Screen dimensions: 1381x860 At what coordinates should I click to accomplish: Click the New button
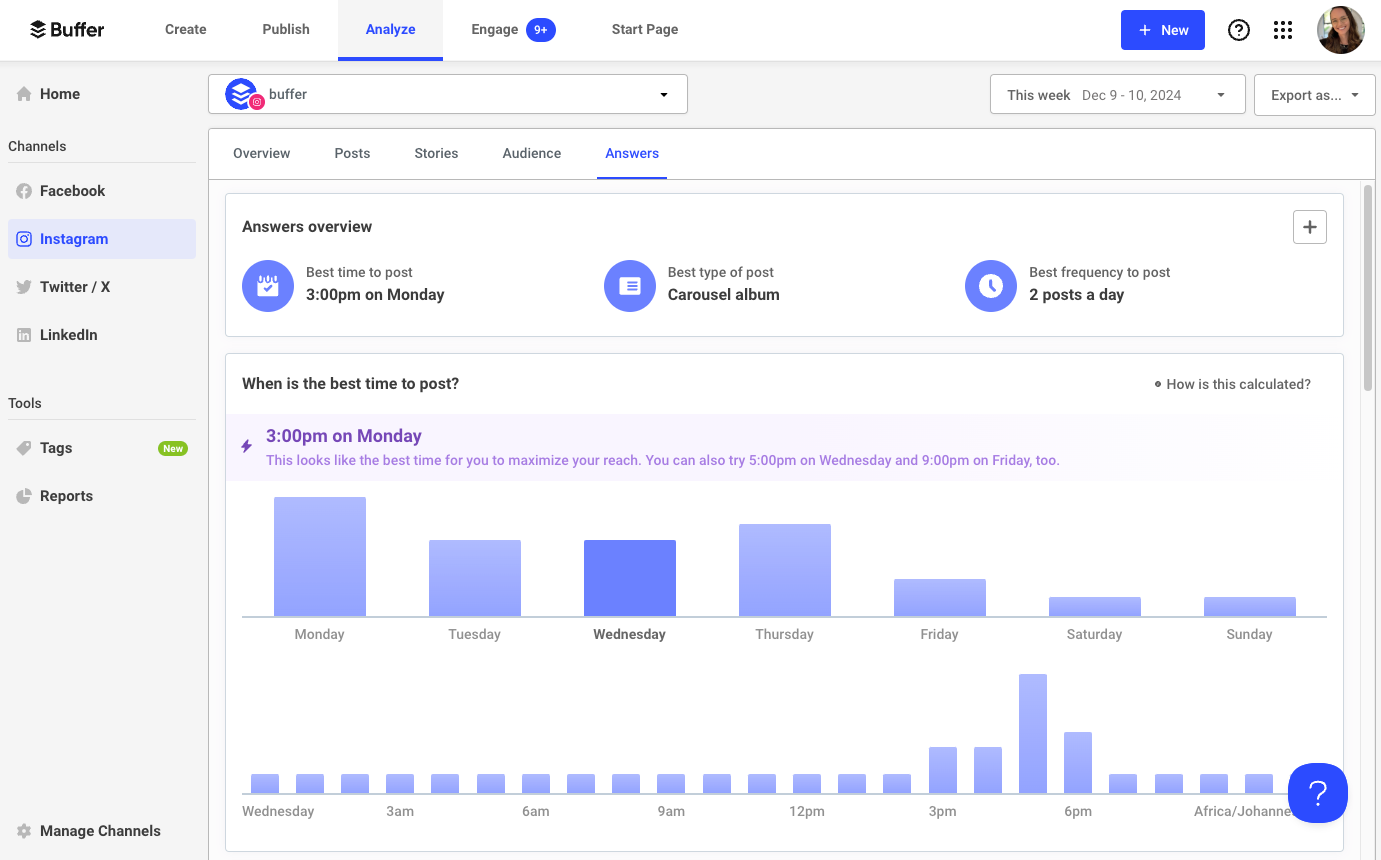pyautogui.click(x=1162, y=30)
